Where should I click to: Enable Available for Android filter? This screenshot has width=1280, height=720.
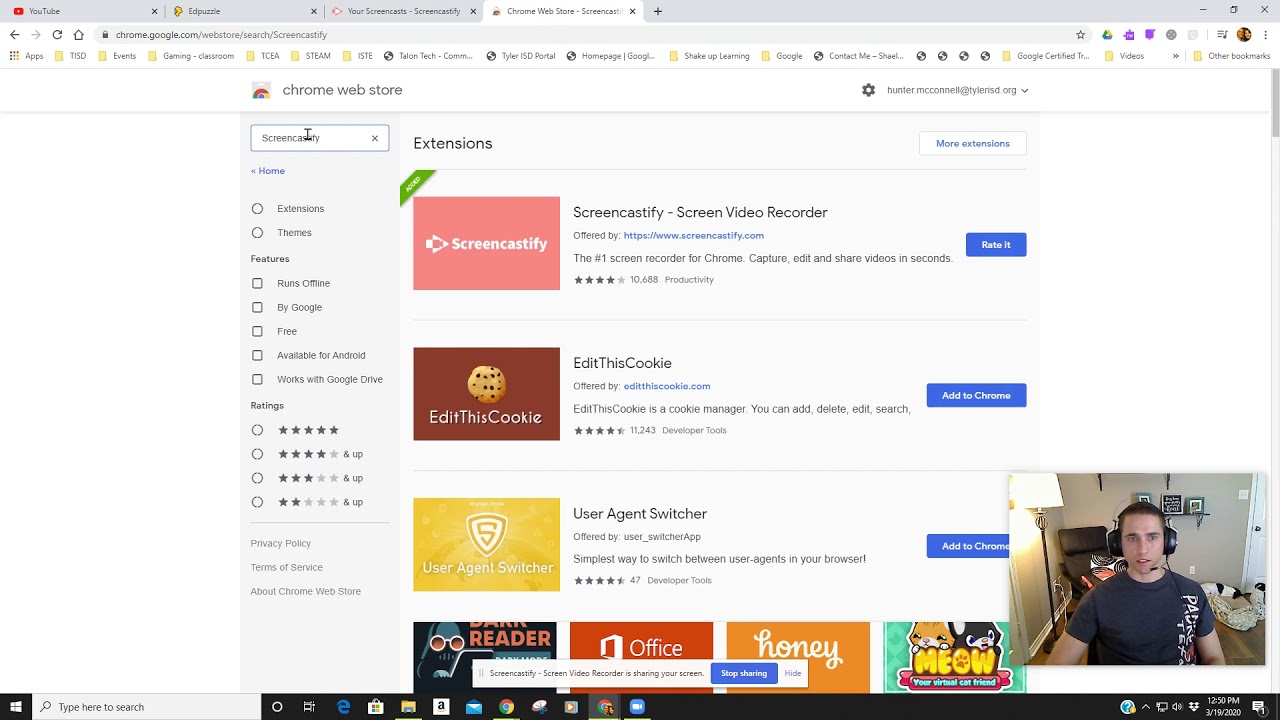coord(257,356)
